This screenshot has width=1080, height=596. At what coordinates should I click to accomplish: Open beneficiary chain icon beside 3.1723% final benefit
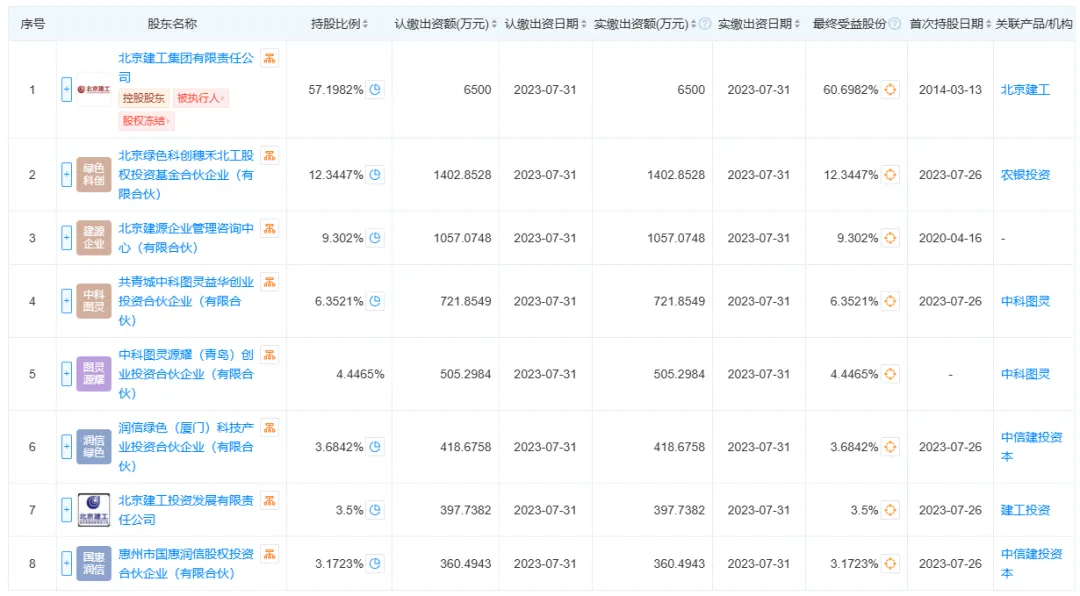[x=890, y=564]
